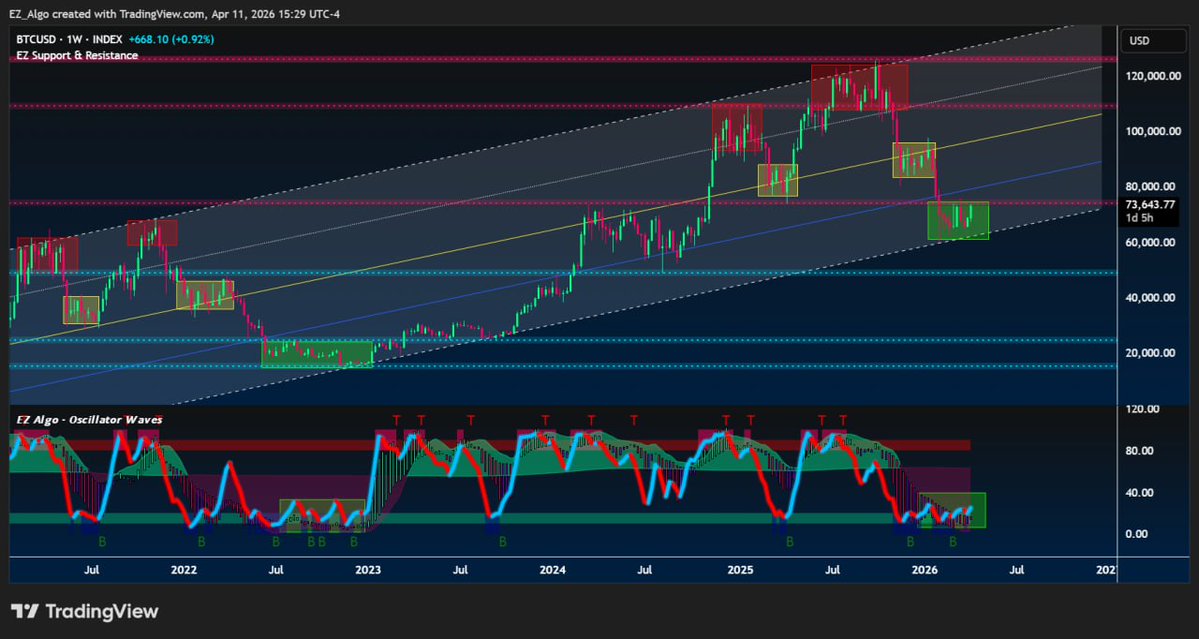The height and width of the screenshot is (639, 1199).
Task: Click the 2022 time axis label
Action: coord(184,570)
